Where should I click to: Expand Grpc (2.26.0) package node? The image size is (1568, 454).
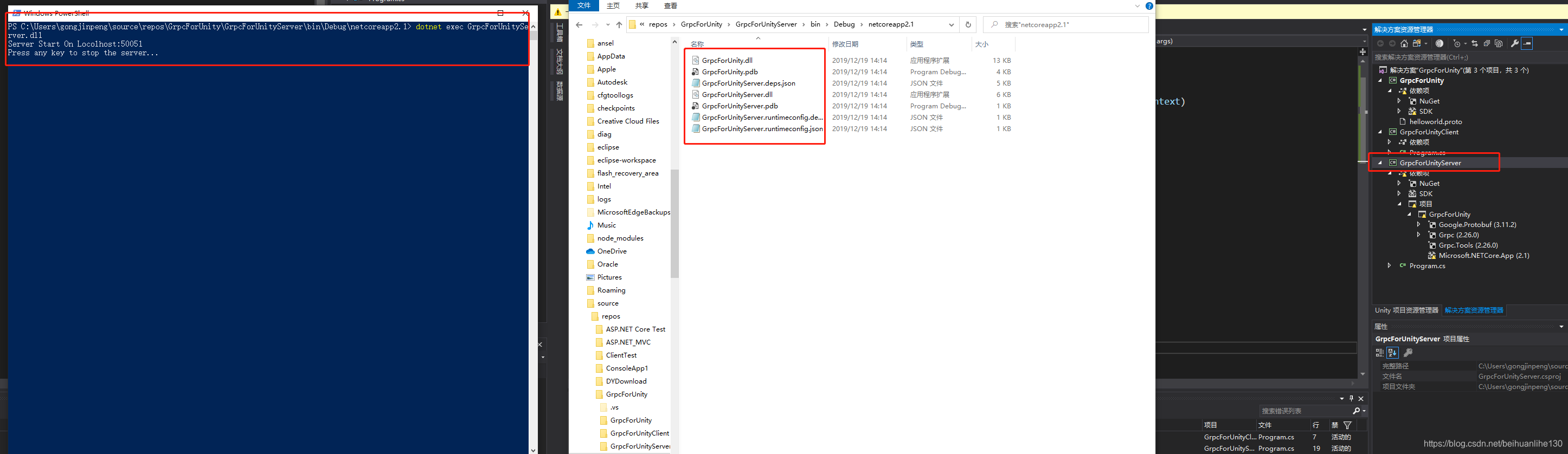coord(1419,235)
